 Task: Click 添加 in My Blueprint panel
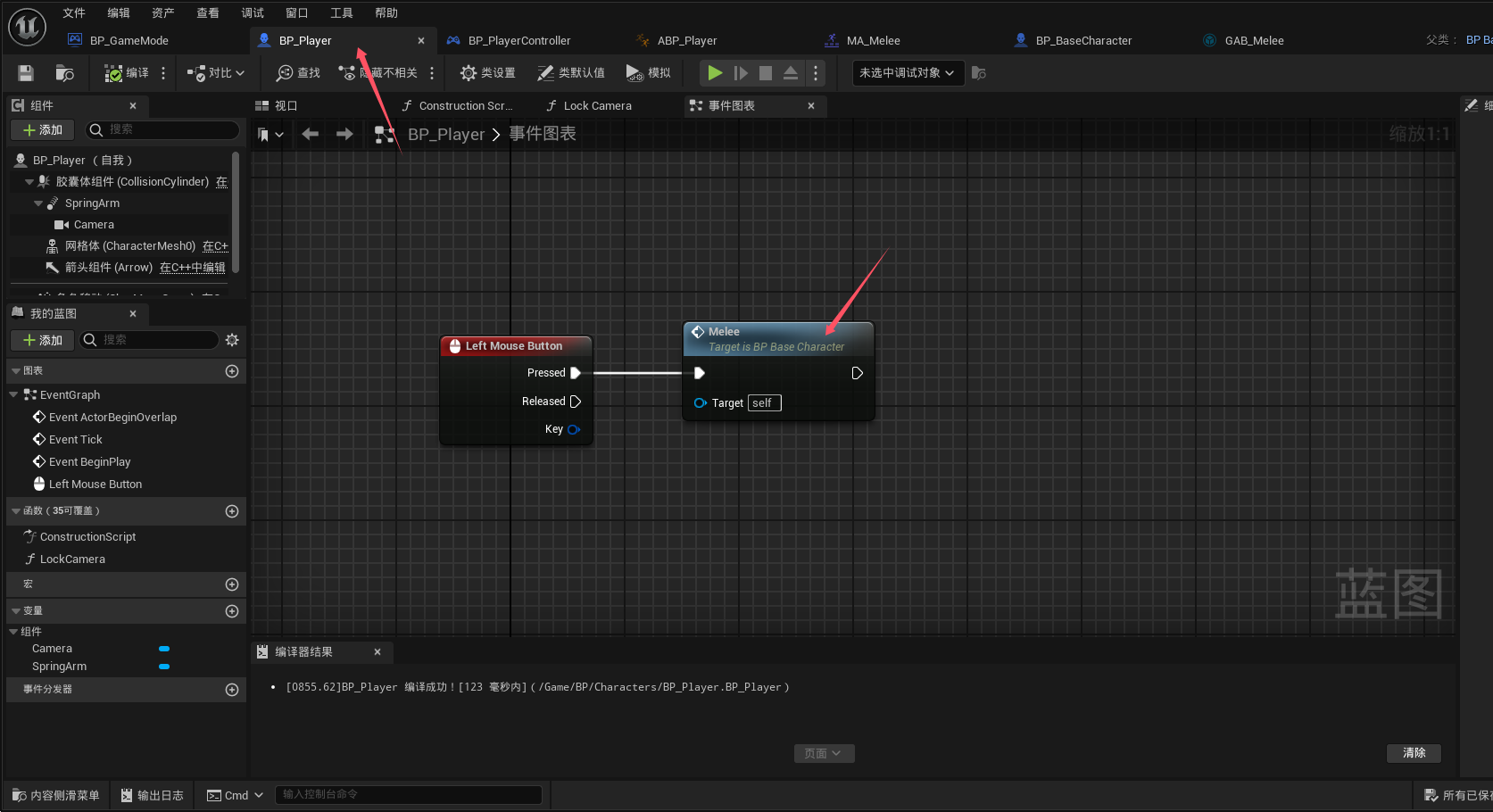pyautogui.click(x=42, y=340)
